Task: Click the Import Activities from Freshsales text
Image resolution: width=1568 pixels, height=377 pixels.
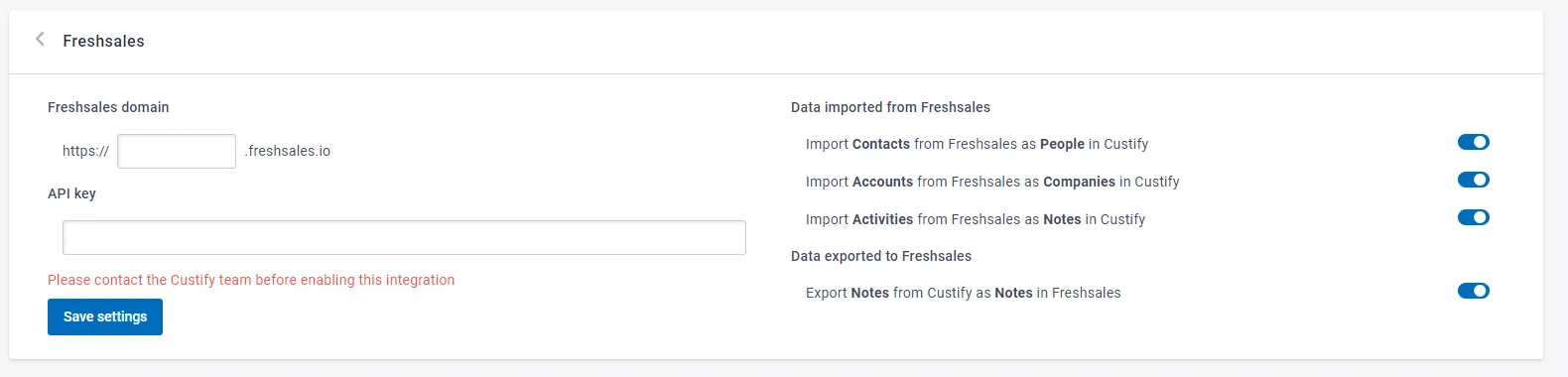Action: pos(976,219)
